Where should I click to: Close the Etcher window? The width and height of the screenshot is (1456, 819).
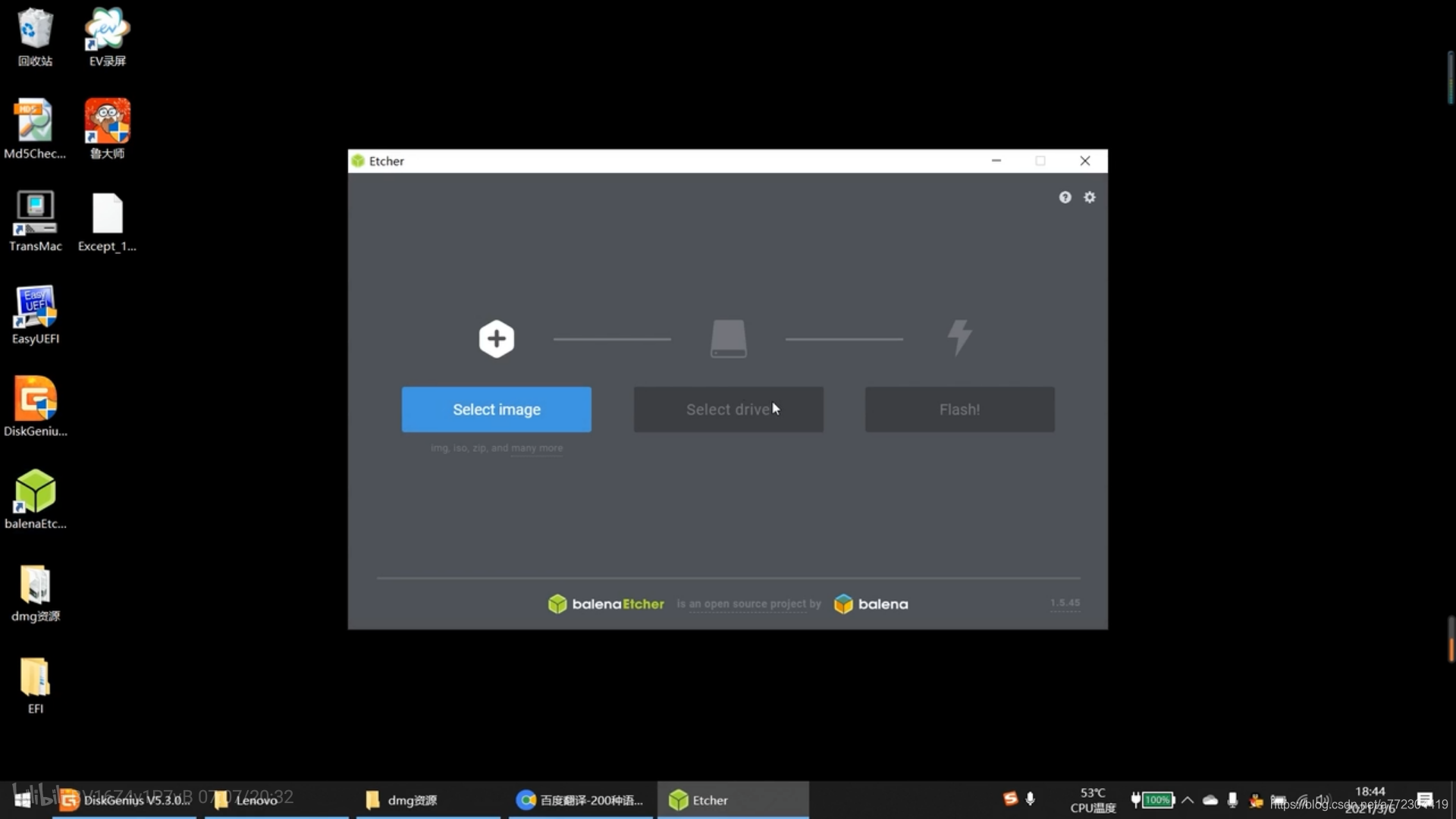(x=1085, y=161)
